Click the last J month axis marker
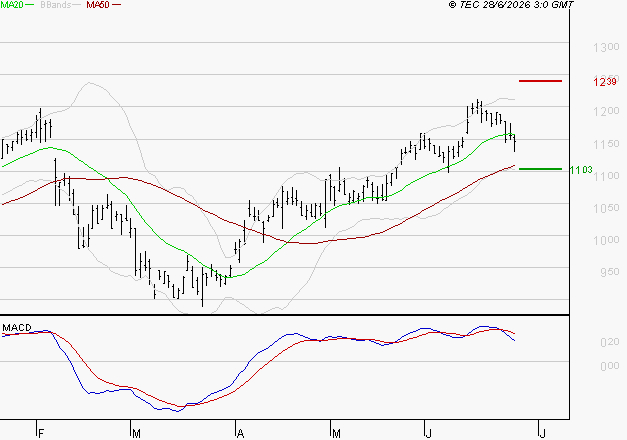Viewport: 627px width, 440px height. pos(543,433)
